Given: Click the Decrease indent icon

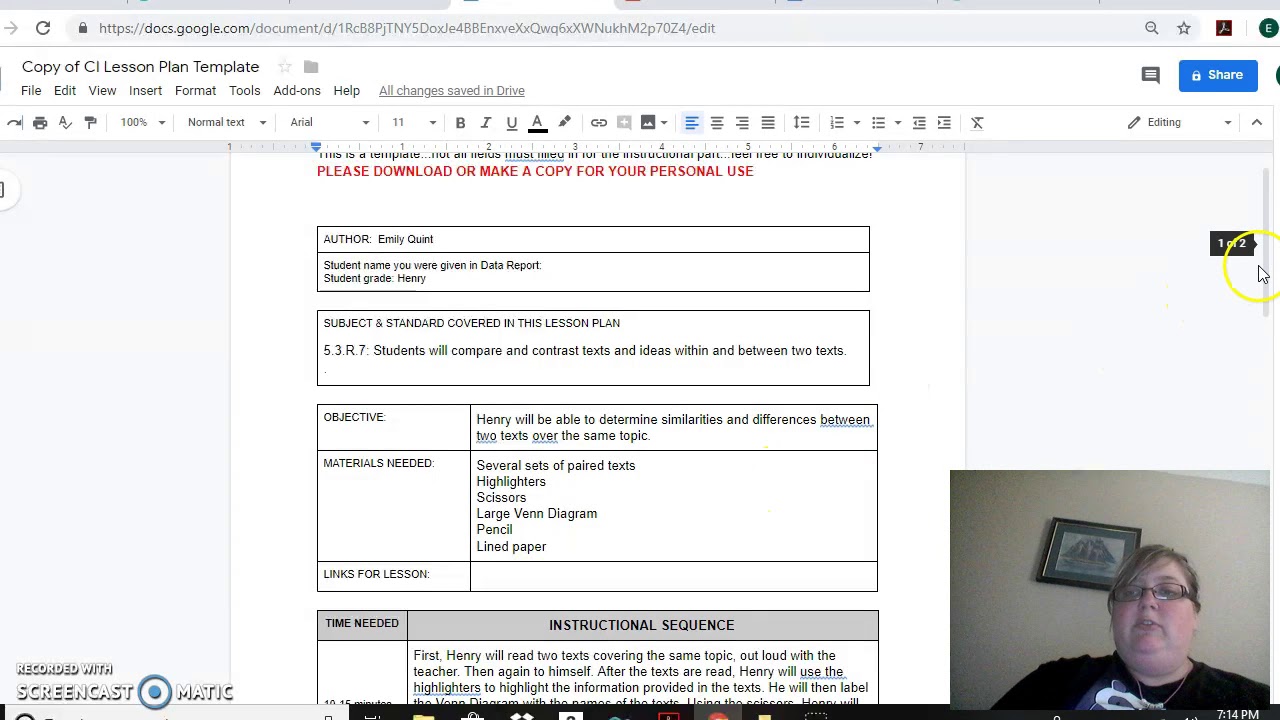Looking at the screenshot, I should (919, 122).
